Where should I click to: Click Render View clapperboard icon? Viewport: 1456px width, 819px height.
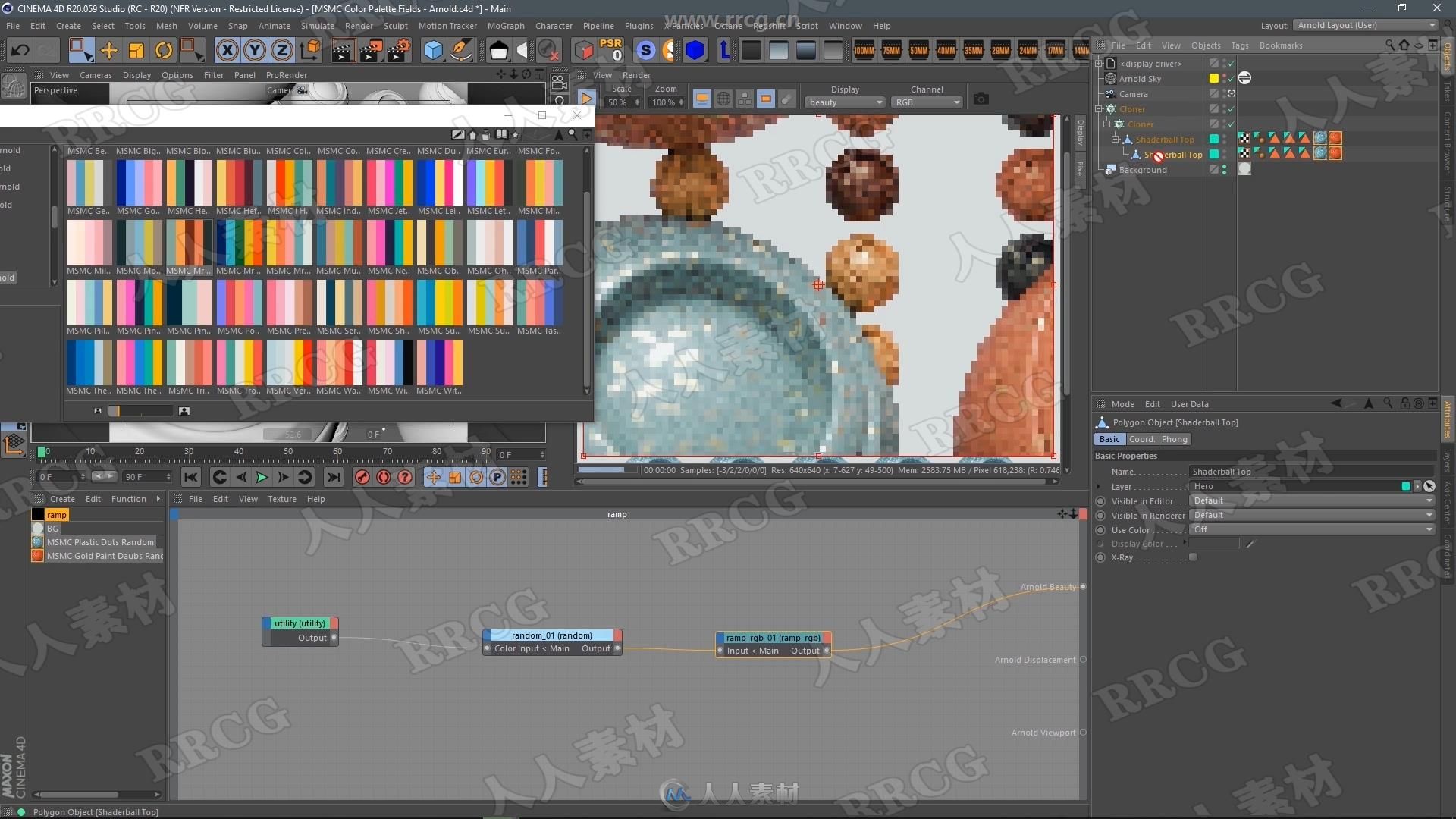342,51
